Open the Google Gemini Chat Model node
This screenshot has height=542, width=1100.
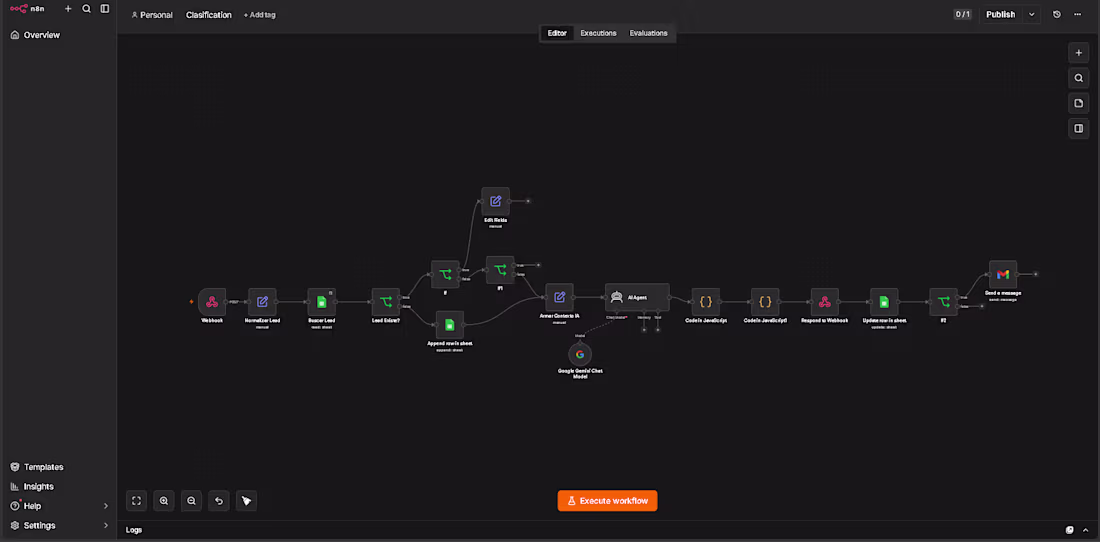pyautogui.click(x=580, y=354)
